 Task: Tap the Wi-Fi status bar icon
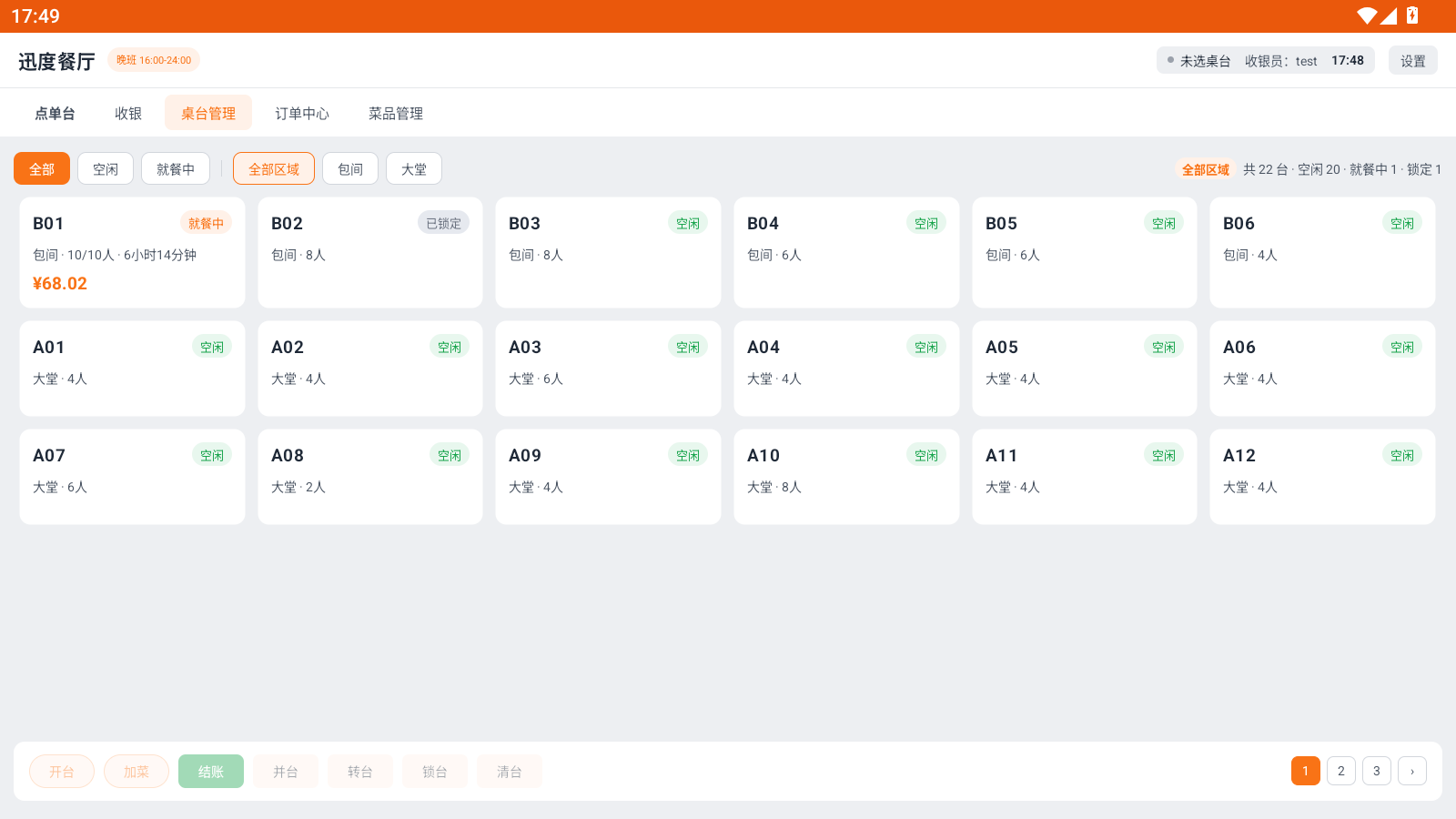[1367, 15]
